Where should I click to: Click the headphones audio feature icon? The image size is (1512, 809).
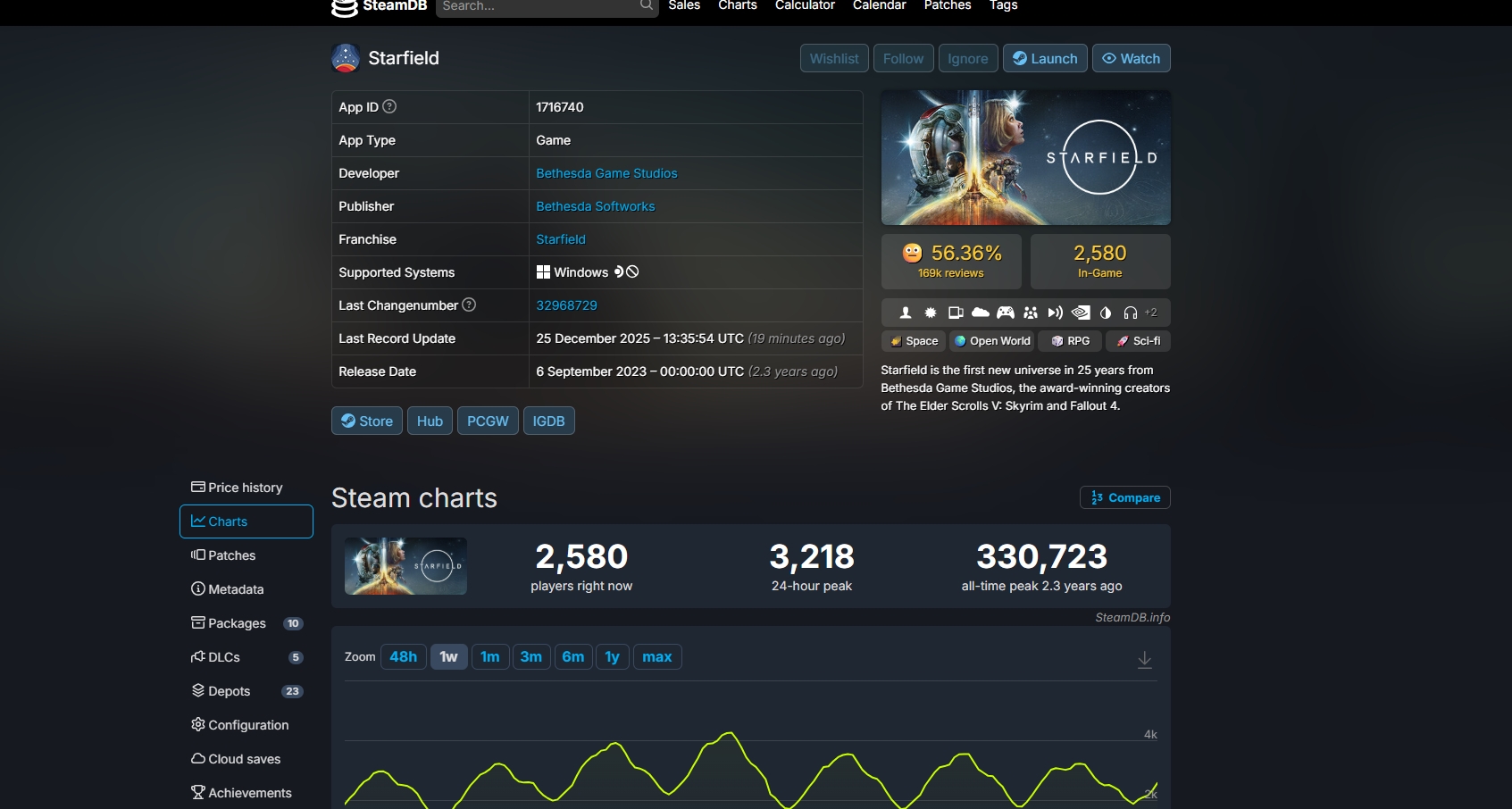click(1131, 313)
